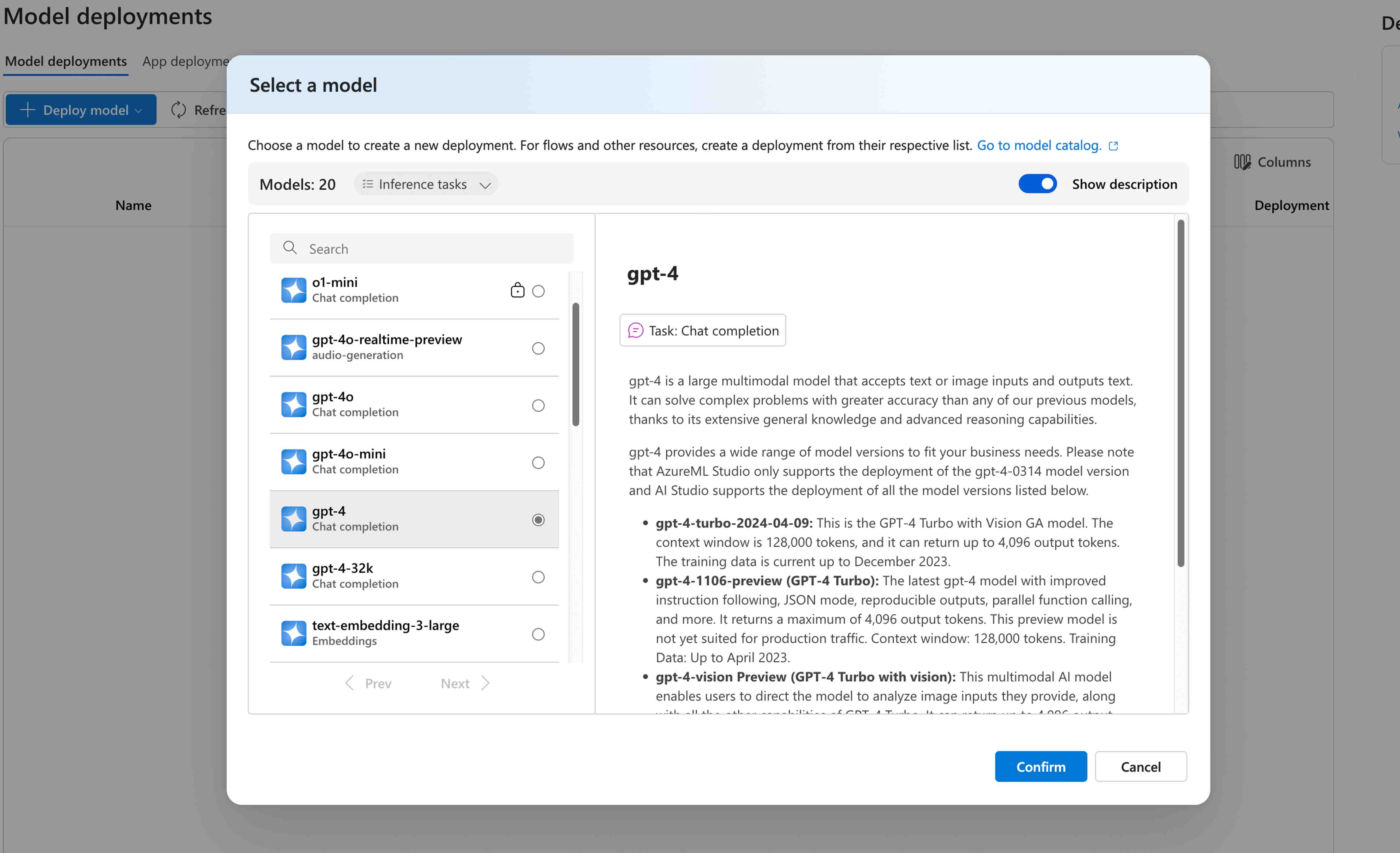Click the gpt-4-turbo-2024-04-09 bullet text
Image resolution: width=1400 pixels, height=853 pixels.
coord(734,523)
